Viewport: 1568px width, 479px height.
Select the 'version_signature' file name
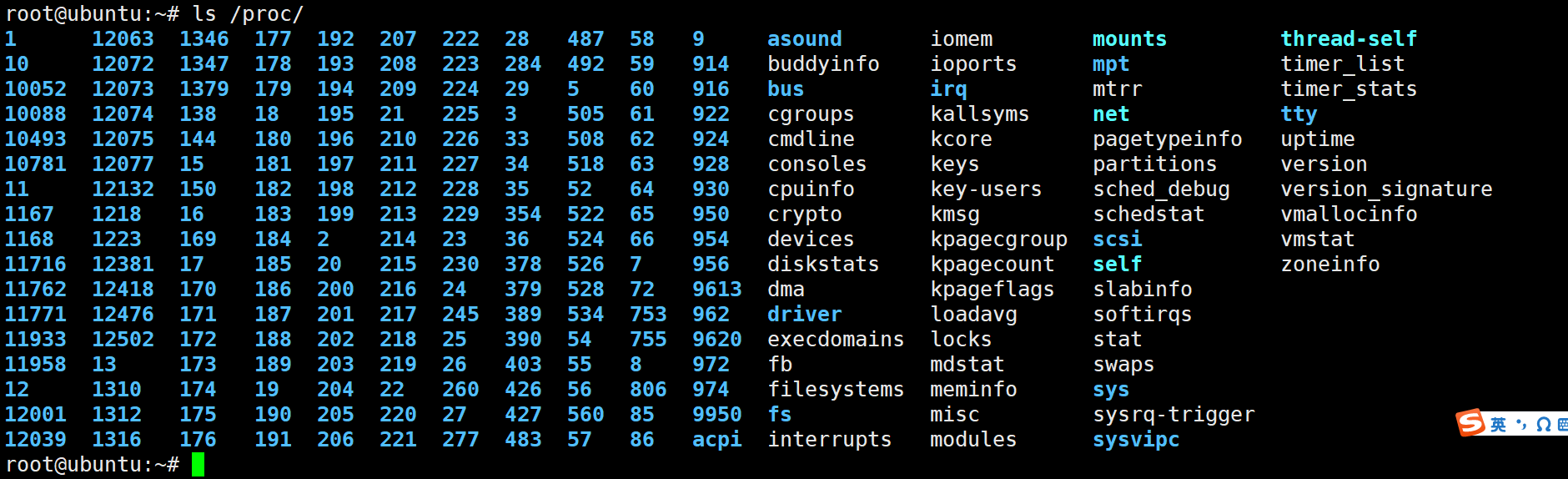(x=1386, y=189)
